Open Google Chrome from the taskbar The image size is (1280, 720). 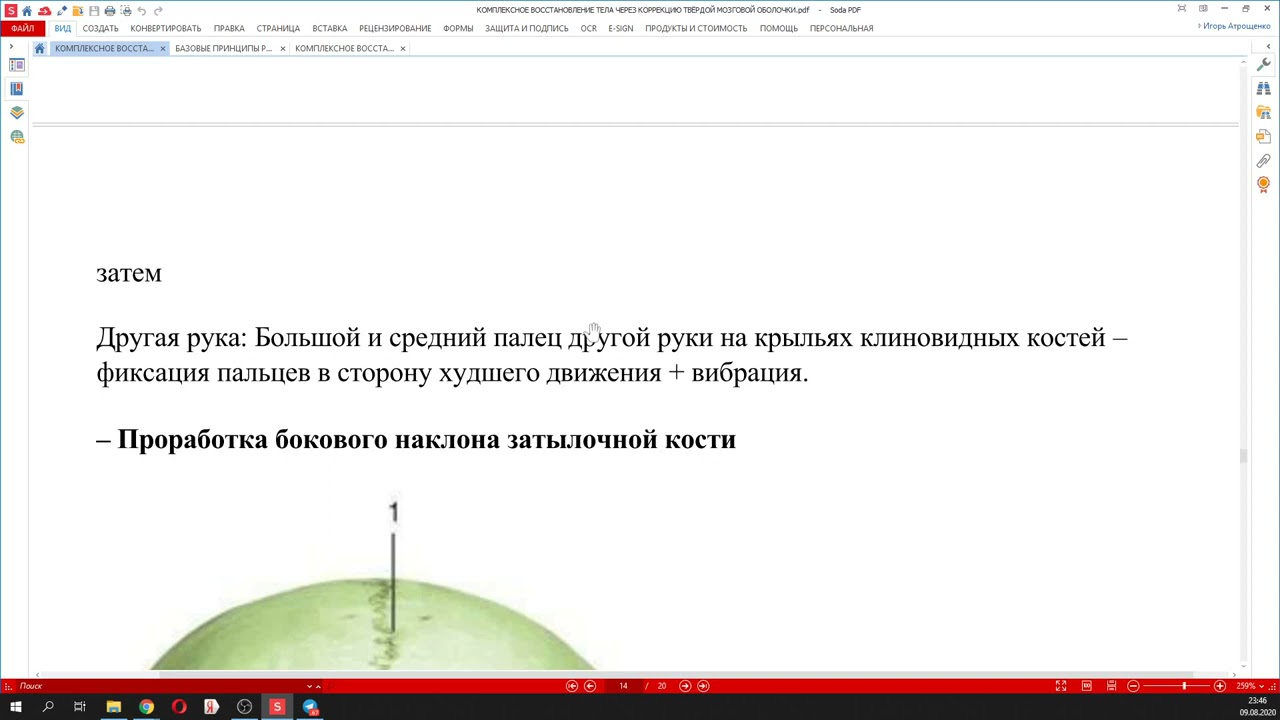tap(146, 707)
